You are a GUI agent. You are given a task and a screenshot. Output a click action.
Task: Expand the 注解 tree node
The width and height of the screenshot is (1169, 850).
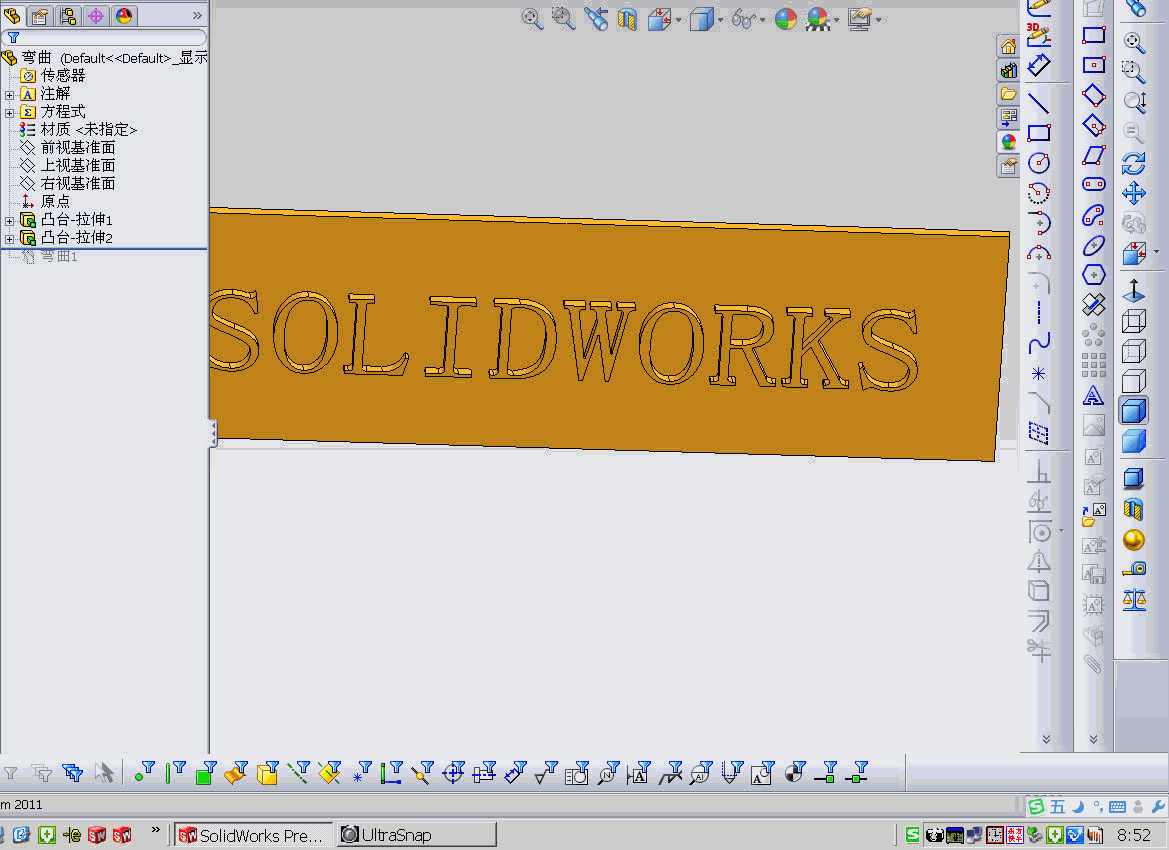tap(10, 95)
